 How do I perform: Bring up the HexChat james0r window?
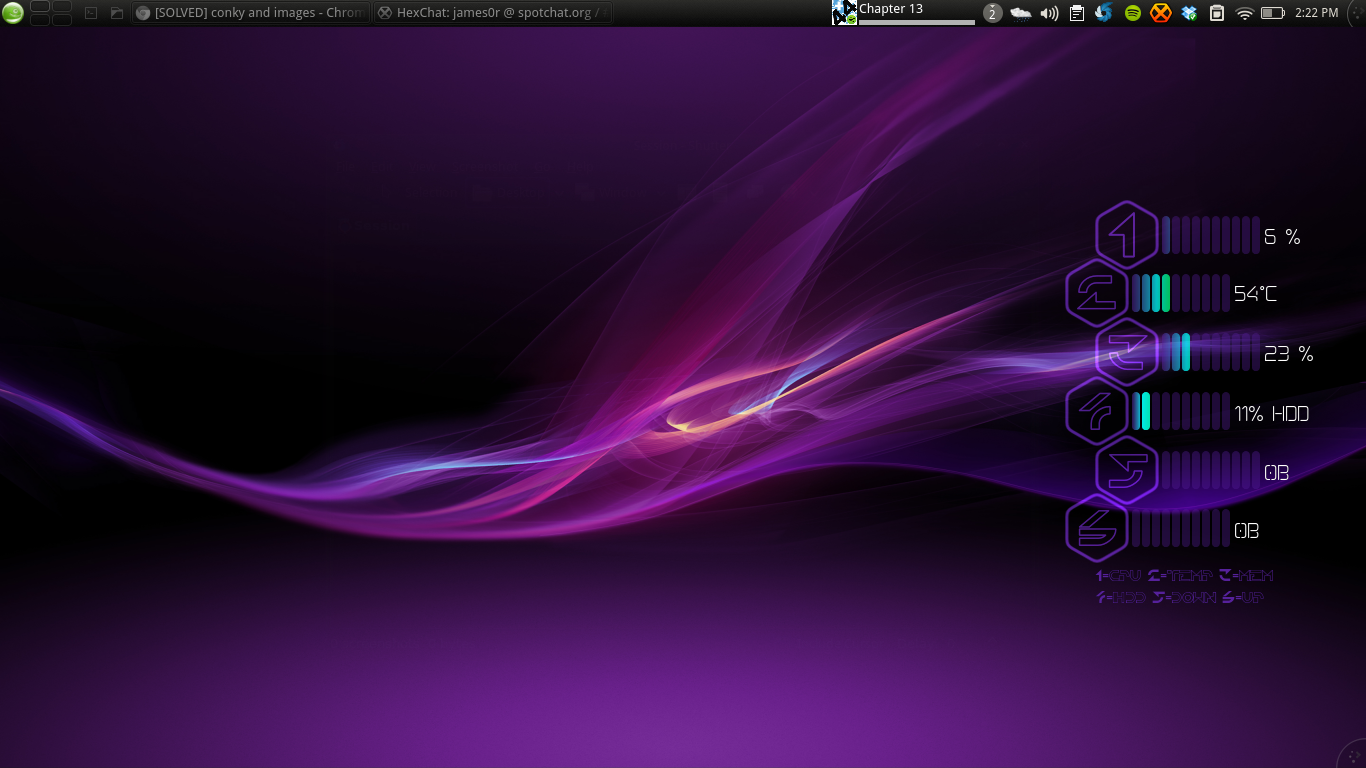pos(492,13)
